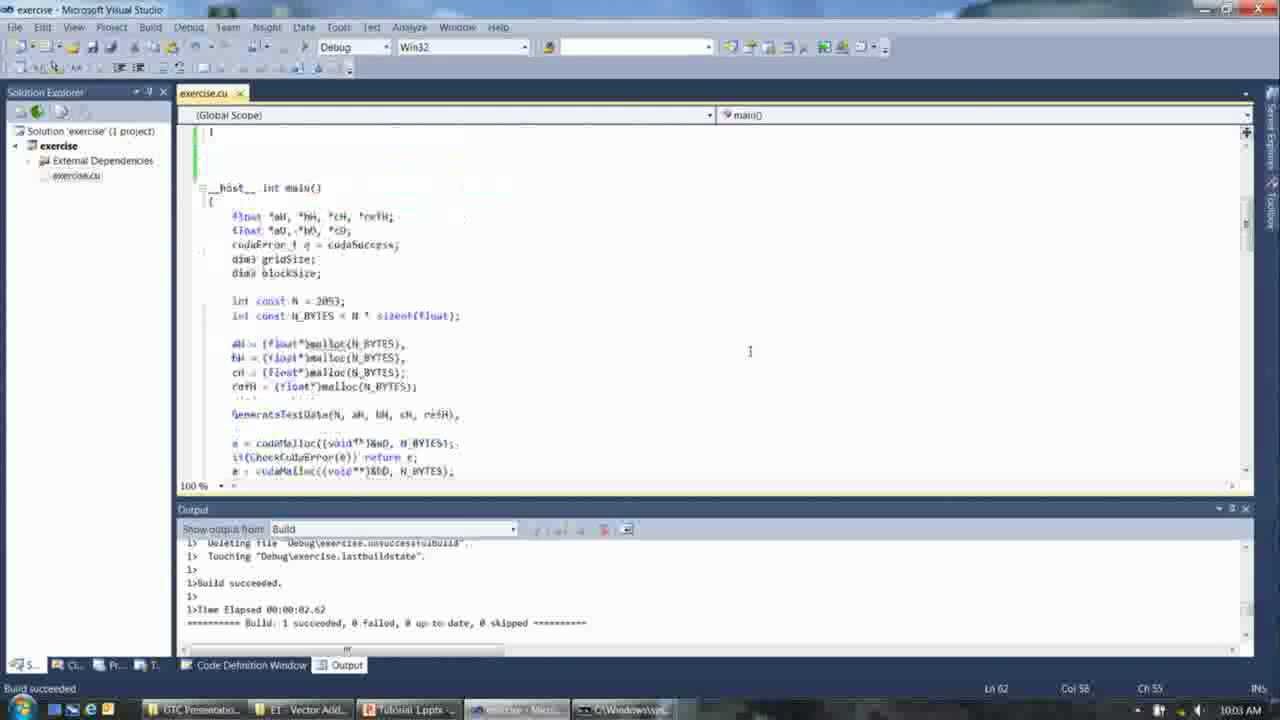Collapse the exercise project node
Image resolution: width=1280 pixels, height=720 pixels.
(16, 146)
